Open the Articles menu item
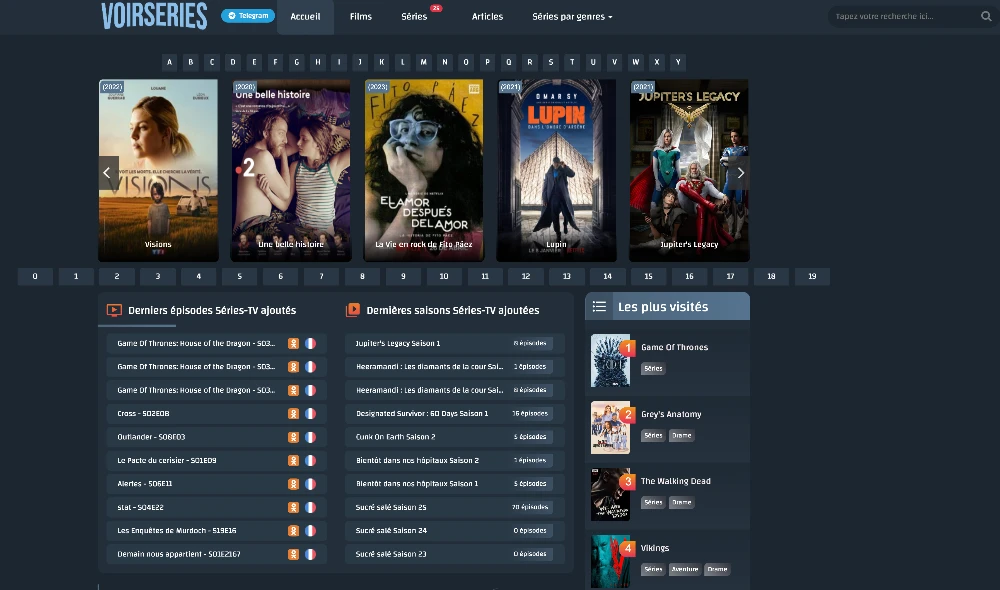Image resolution: width=1000 pixels, height=590 pixels. [487, 17]
